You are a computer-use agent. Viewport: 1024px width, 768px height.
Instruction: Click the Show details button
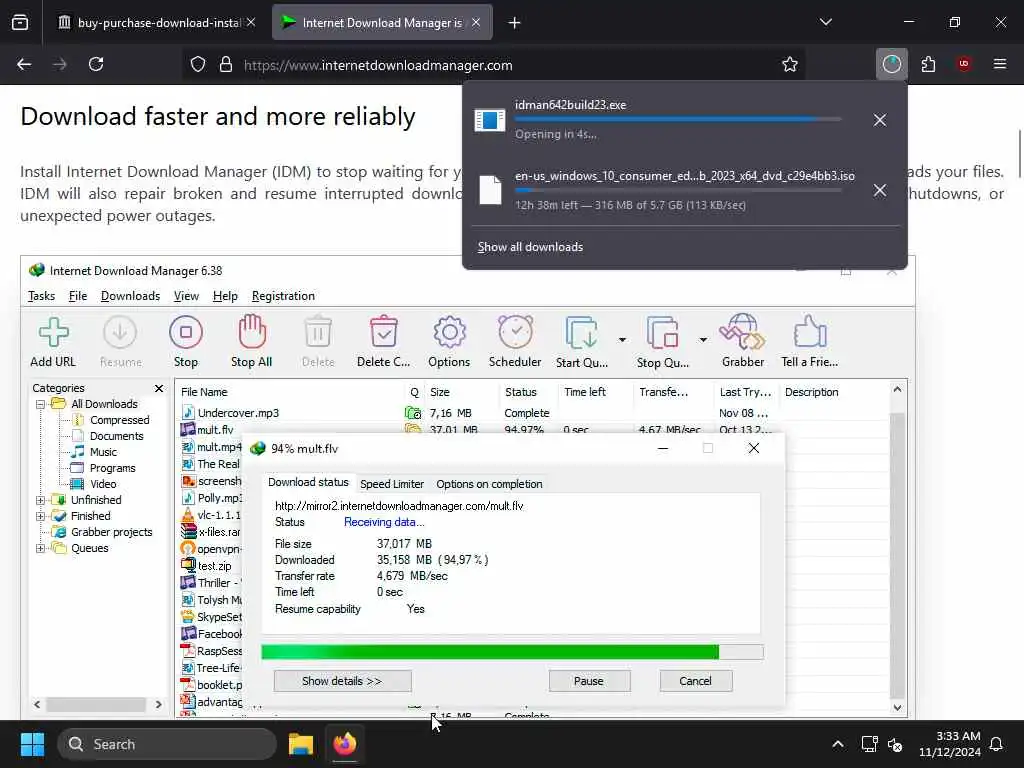342,680
